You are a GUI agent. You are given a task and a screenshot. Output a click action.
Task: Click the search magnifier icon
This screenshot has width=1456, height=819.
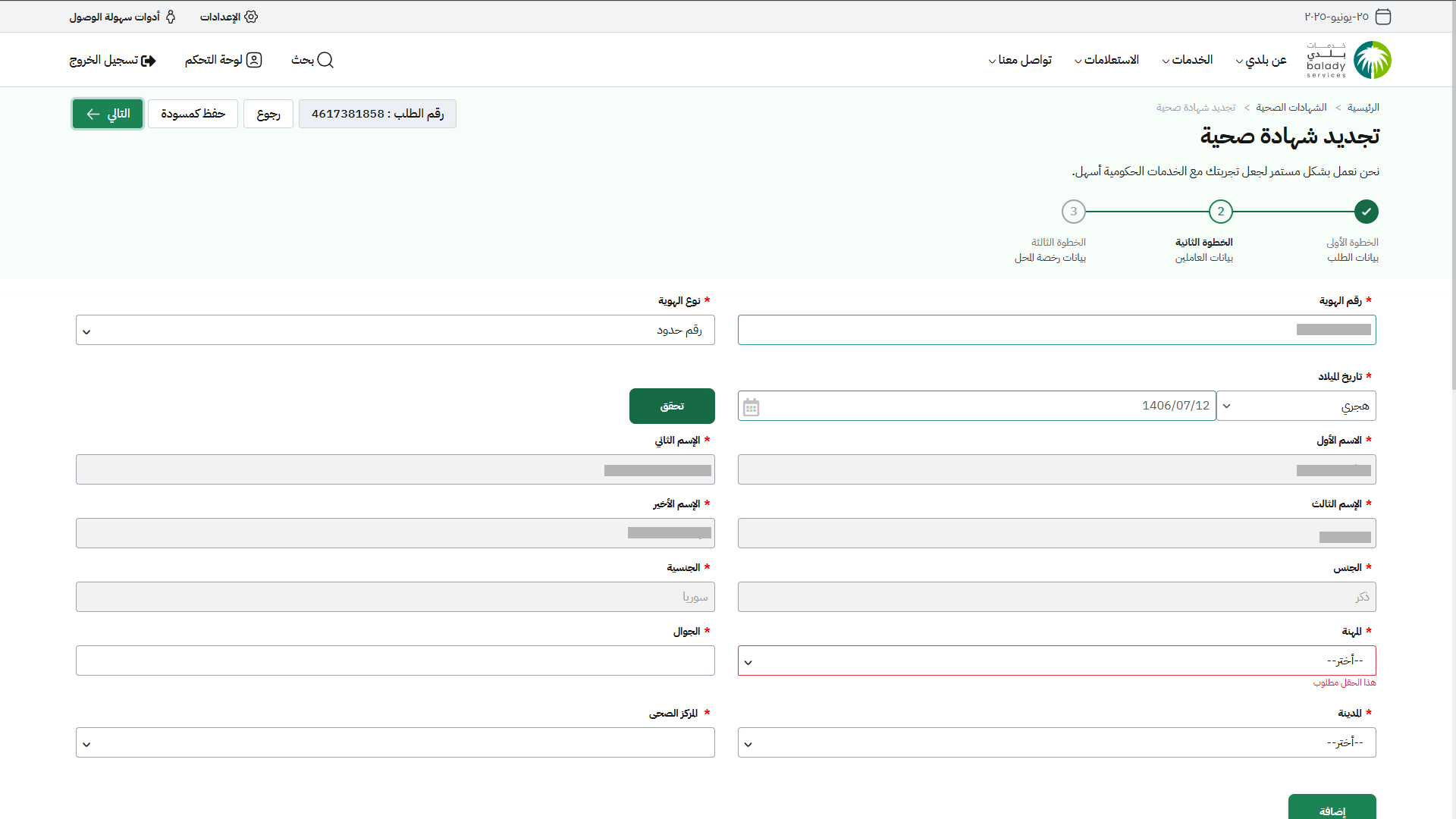[325, 60]
